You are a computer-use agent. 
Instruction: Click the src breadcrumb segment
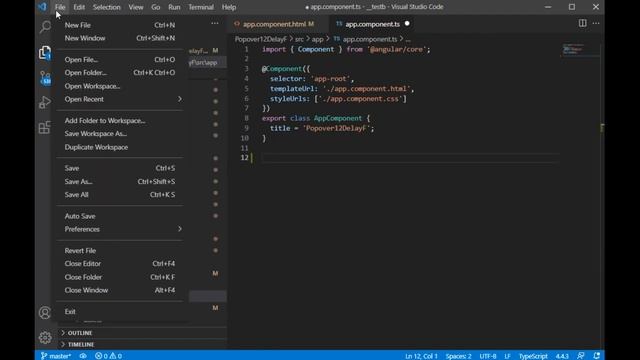click(x=299, y=39)
